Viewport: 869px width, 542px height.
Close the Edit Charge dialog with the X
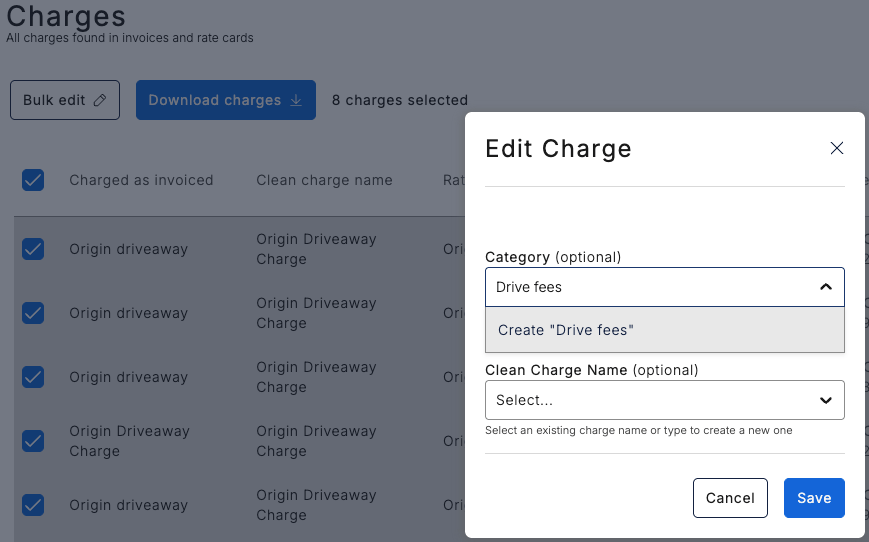pyautogui.click(x=837, y=148)
